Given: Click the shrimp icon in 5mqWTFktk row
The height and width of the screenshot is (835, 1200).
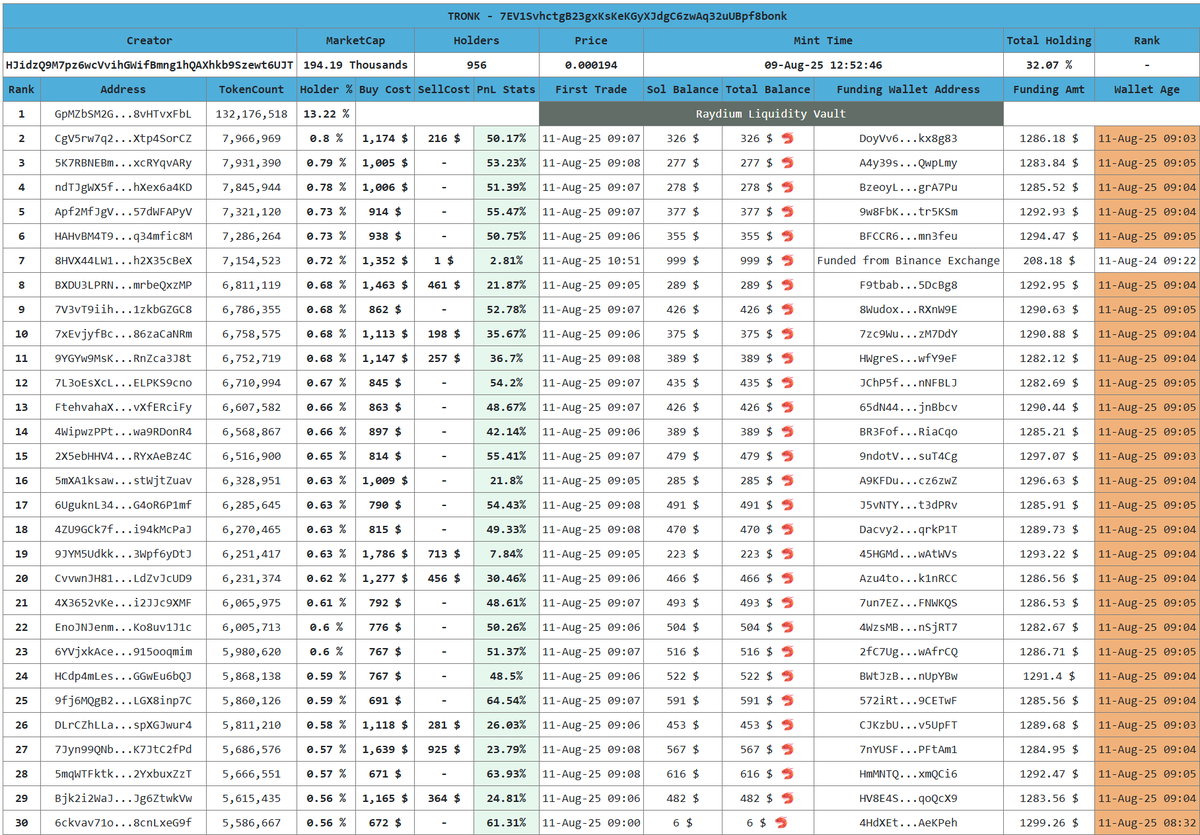Looking at the screenshot, I should pos(787,774).
